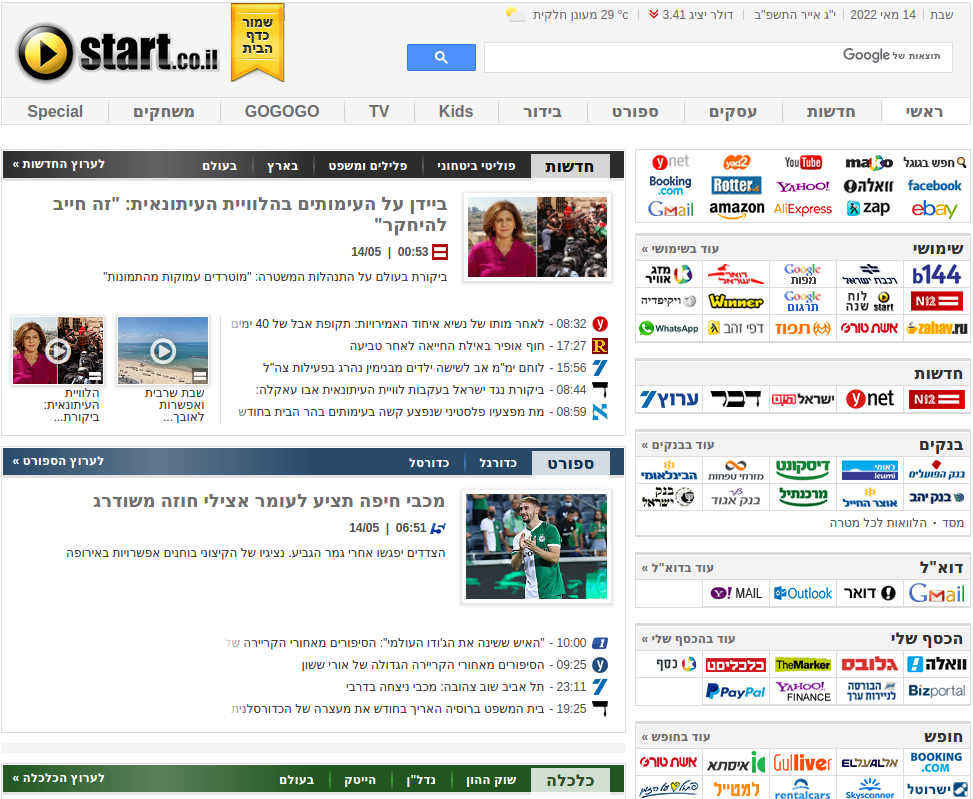This screenshot has width=973, height=799.
Task: Select the GOGOGO nav menu item
Action: click(282, 112)
